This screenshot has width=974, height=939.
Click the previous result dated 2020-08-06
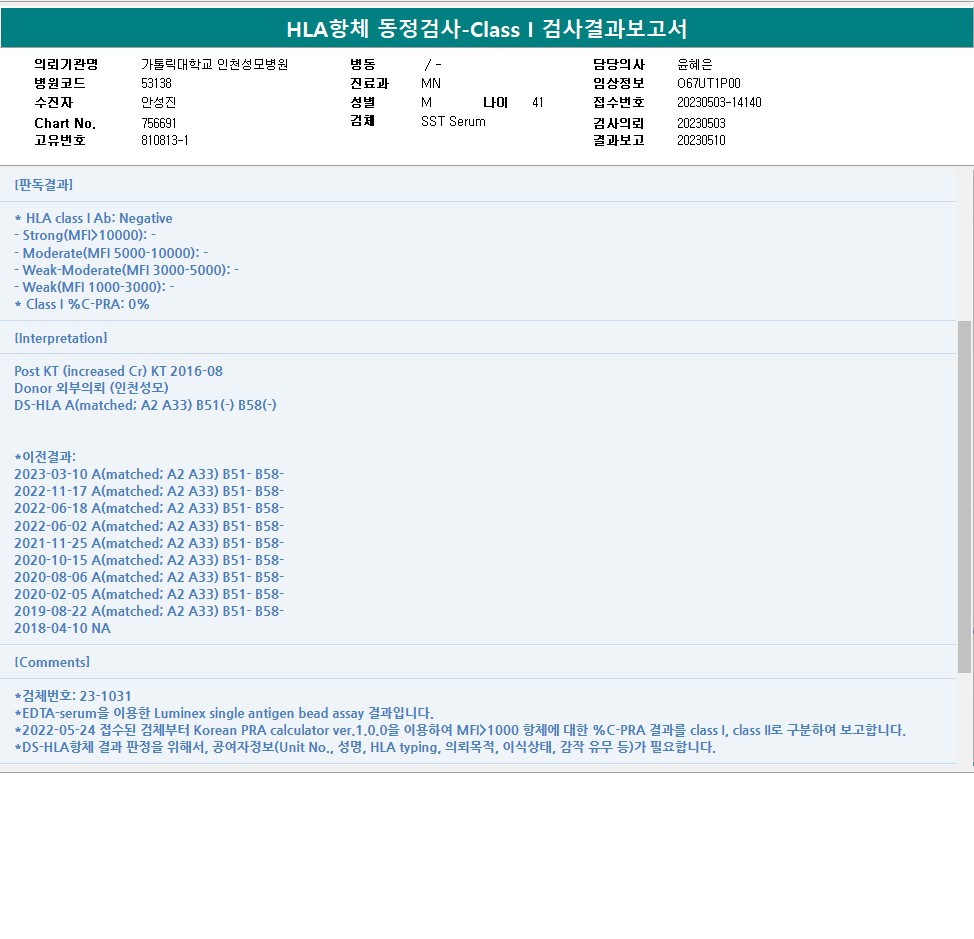[149, 577]
